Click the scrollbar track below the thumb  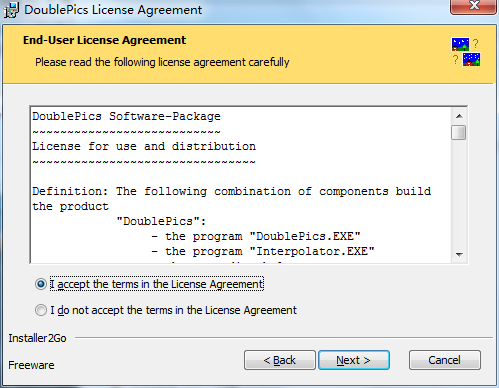coord(459,193)
